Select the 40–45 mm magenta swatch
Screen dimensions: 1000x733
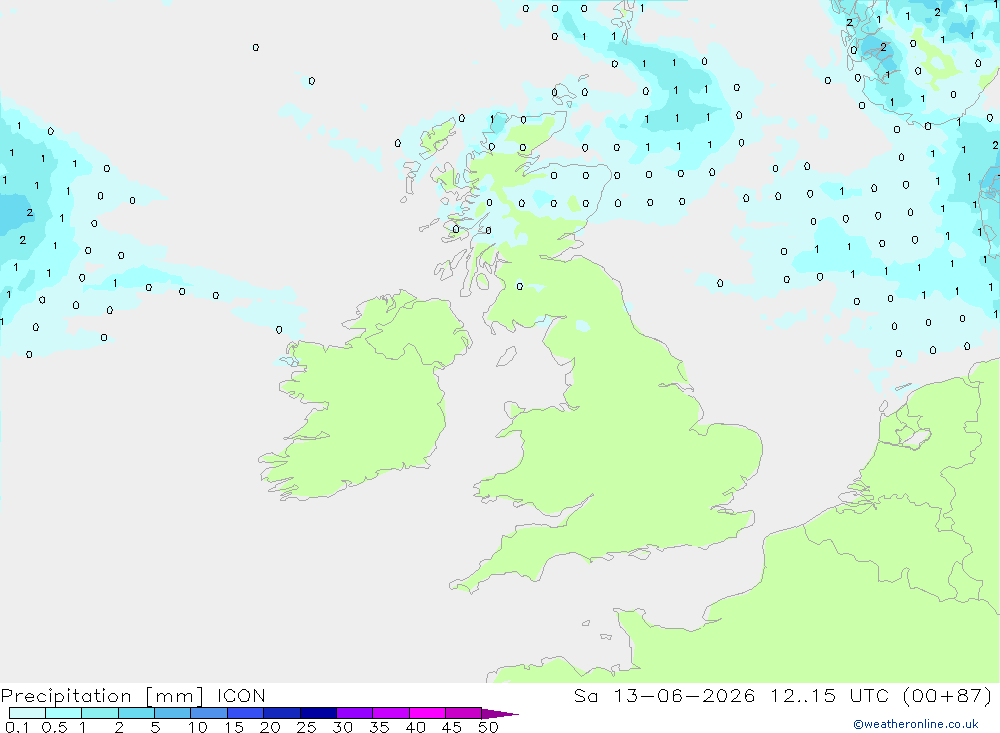(427, 713)
